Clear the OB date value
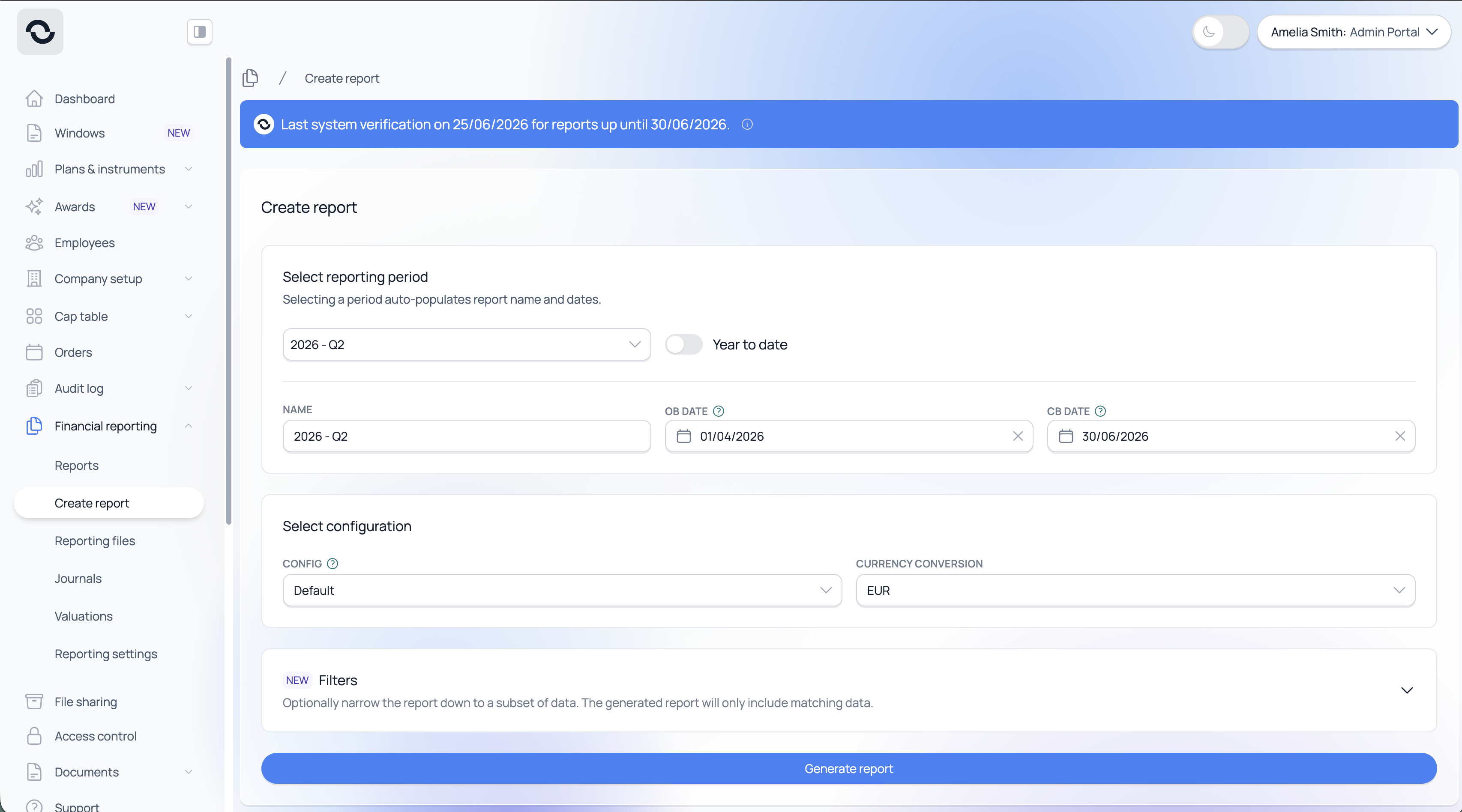This screenshot has height=812, width=1462. [1018, 436]
